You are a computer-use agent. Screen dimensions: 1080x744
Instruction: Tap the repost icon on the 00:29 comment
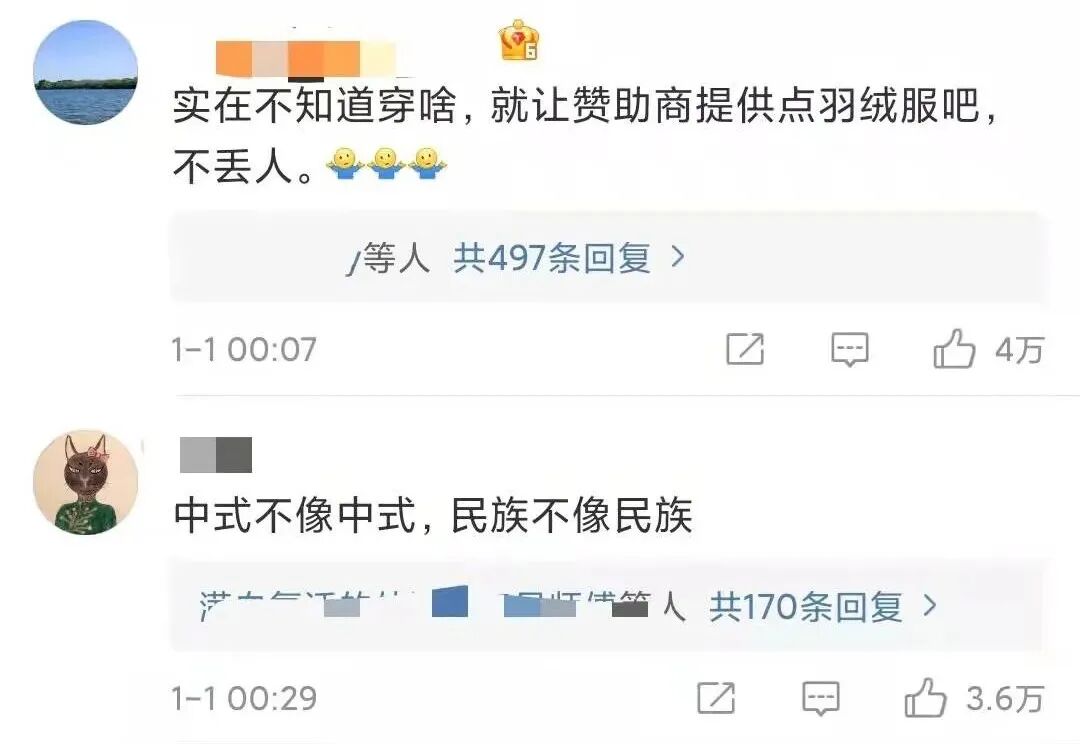point(716,698)
